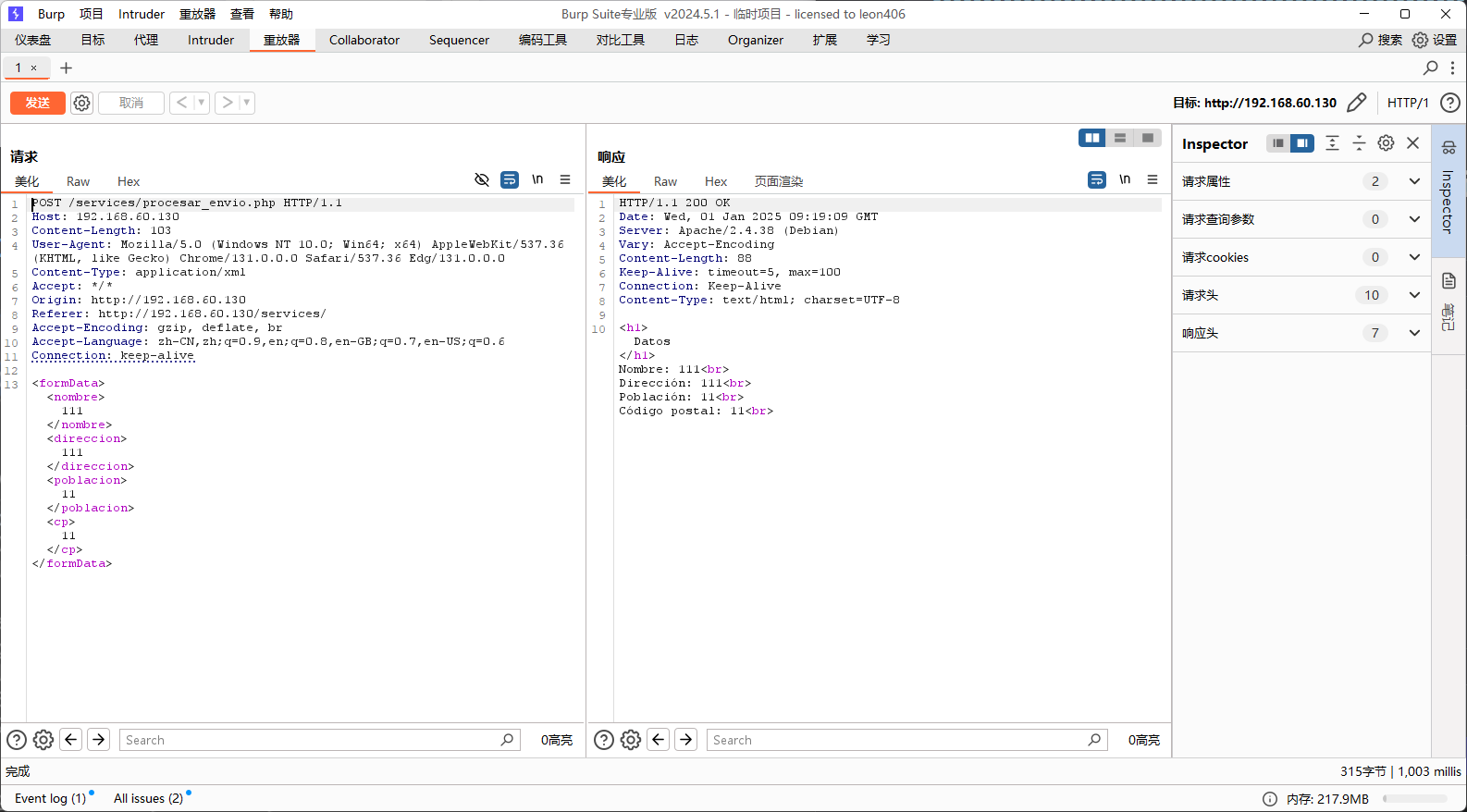The height and width of the screenshot is (812, 1467).
Task: Open the history back dropdown arrow
Action: click(x=201, y=103)
